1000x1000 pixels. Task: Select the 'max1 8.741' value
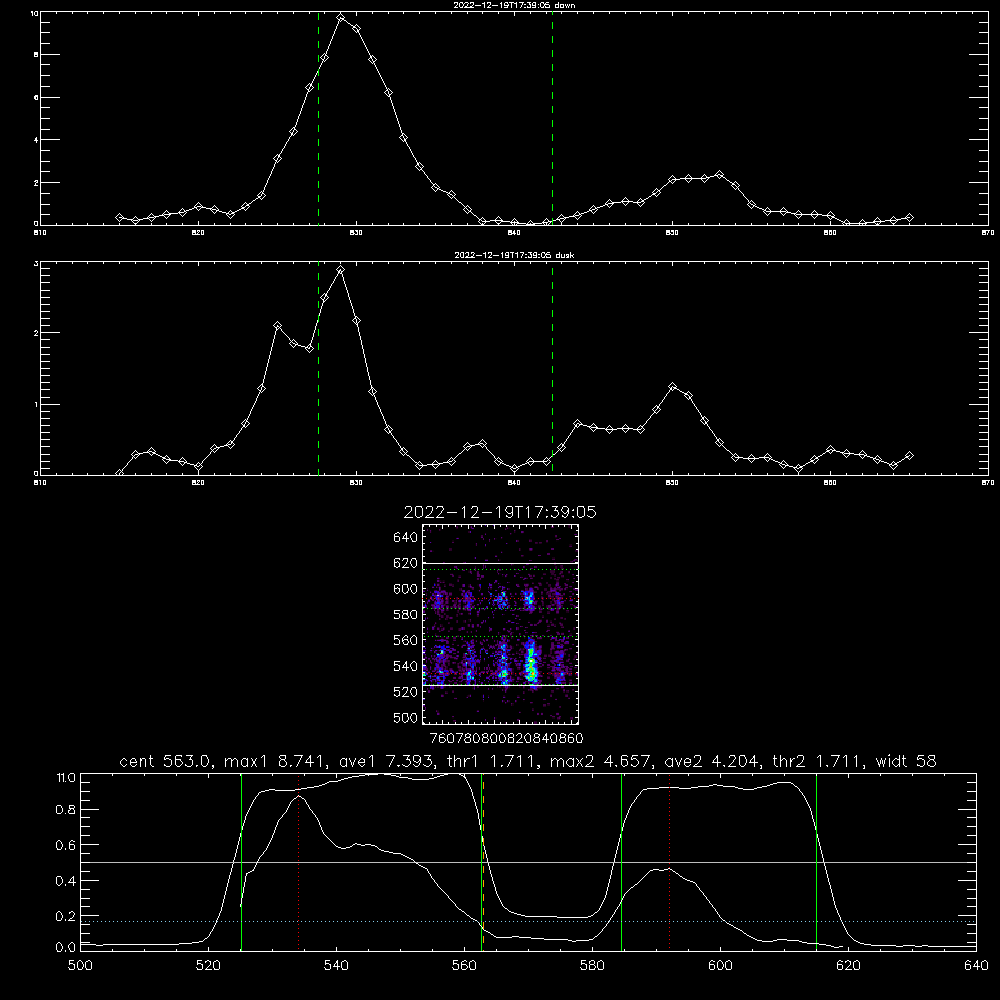point(273,761)
